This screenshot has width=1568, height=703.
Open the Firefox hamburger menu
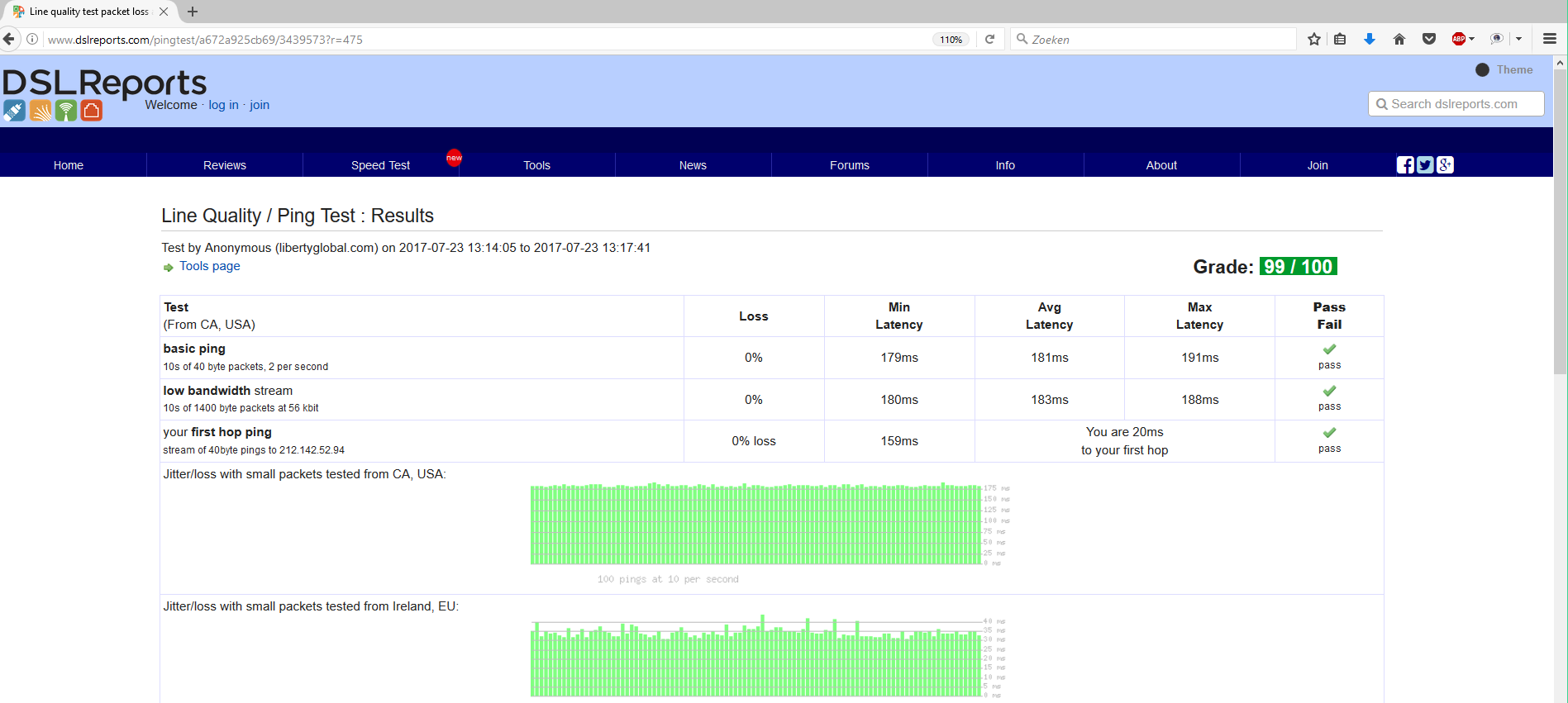(x=1550, y=39)
